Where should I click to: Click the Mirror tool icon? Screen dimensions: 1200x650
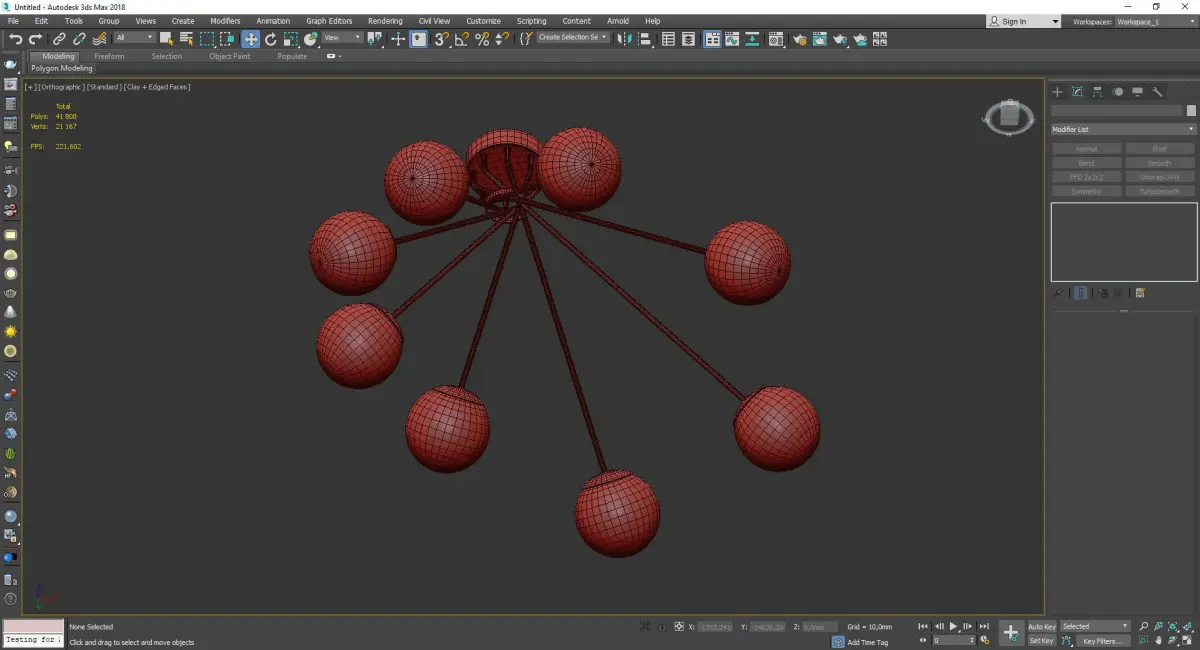[x=625, y=39]
